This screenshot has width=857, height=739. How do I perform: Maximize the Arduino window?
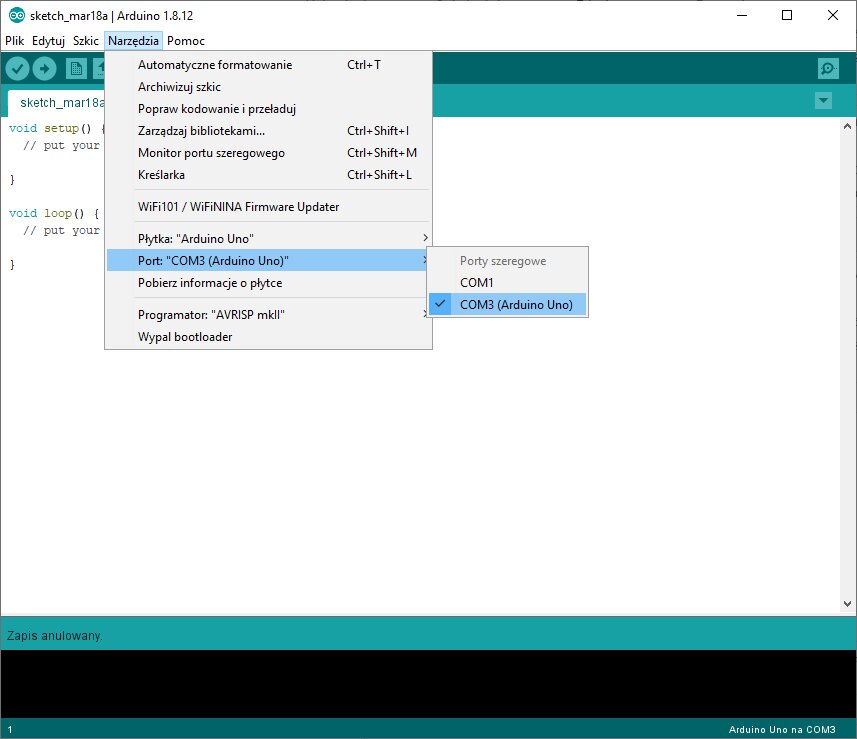[x=787, y=15]
